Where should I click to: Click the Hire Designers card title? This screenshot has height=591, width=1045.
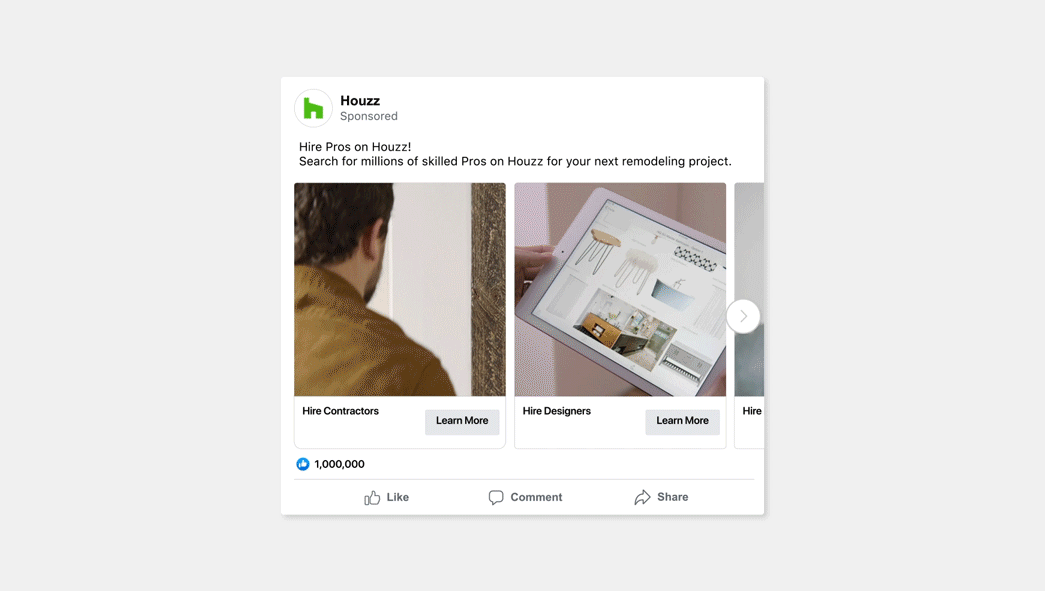[x=556, y=411]
